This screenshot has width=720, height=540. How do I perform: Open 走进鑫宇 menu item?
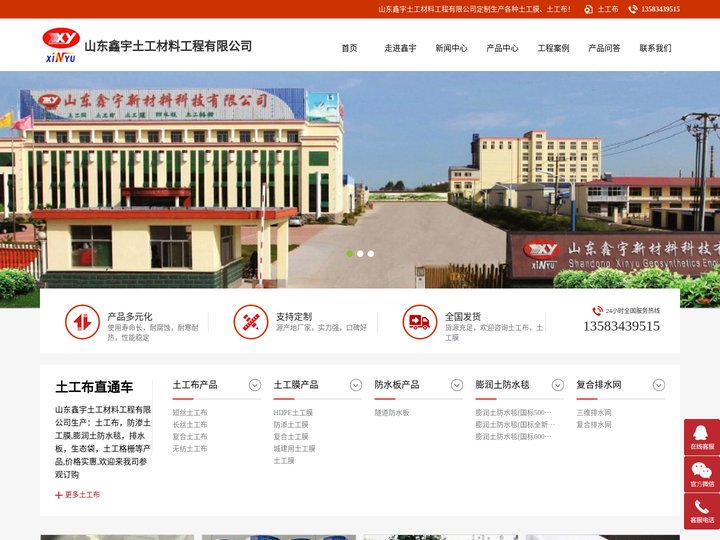pyautogui.click(x=400, y=48)
